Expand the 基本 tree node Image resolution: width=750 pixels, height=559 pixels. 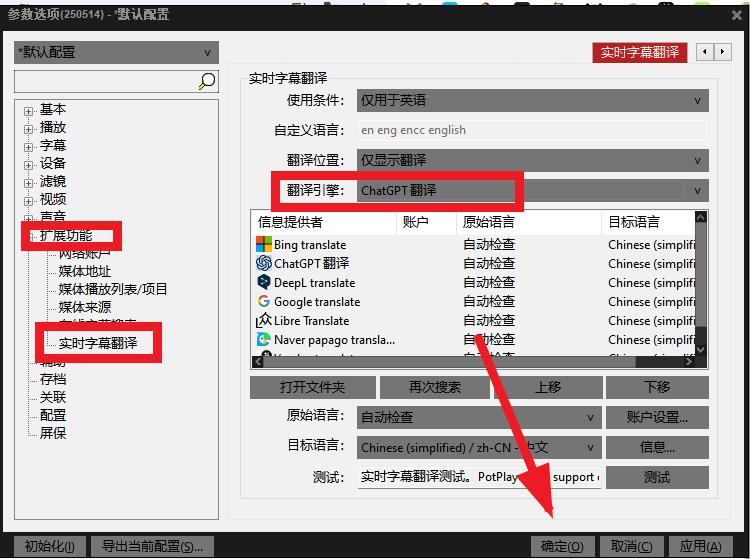click(x=28, y=111)
